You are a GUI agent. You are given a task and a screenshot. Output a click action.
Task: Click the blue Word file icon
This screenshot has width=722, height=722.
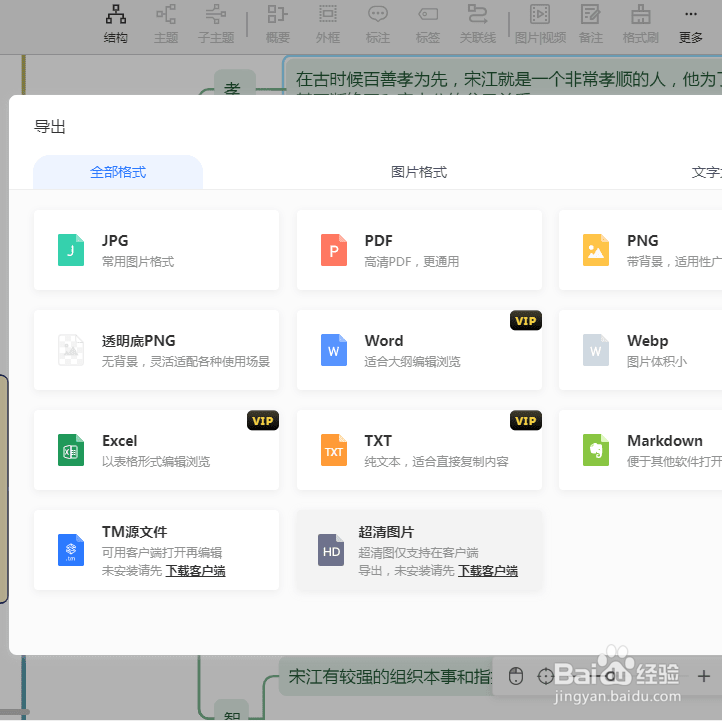(334, 350)
